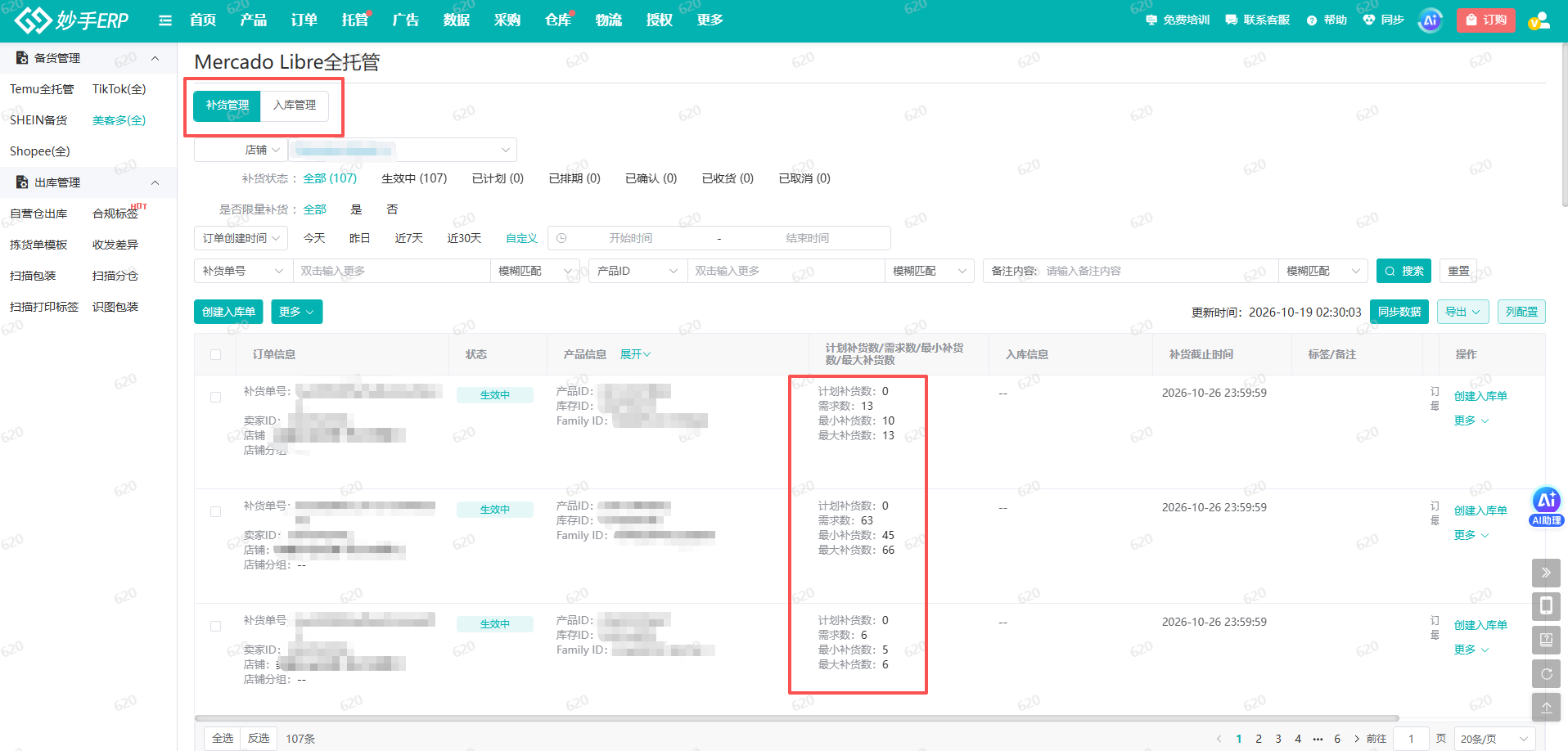This screenshot has height=751, width=1568.
Task: Open Temu全托管 in the sidebar
Action: pos(42,88)
